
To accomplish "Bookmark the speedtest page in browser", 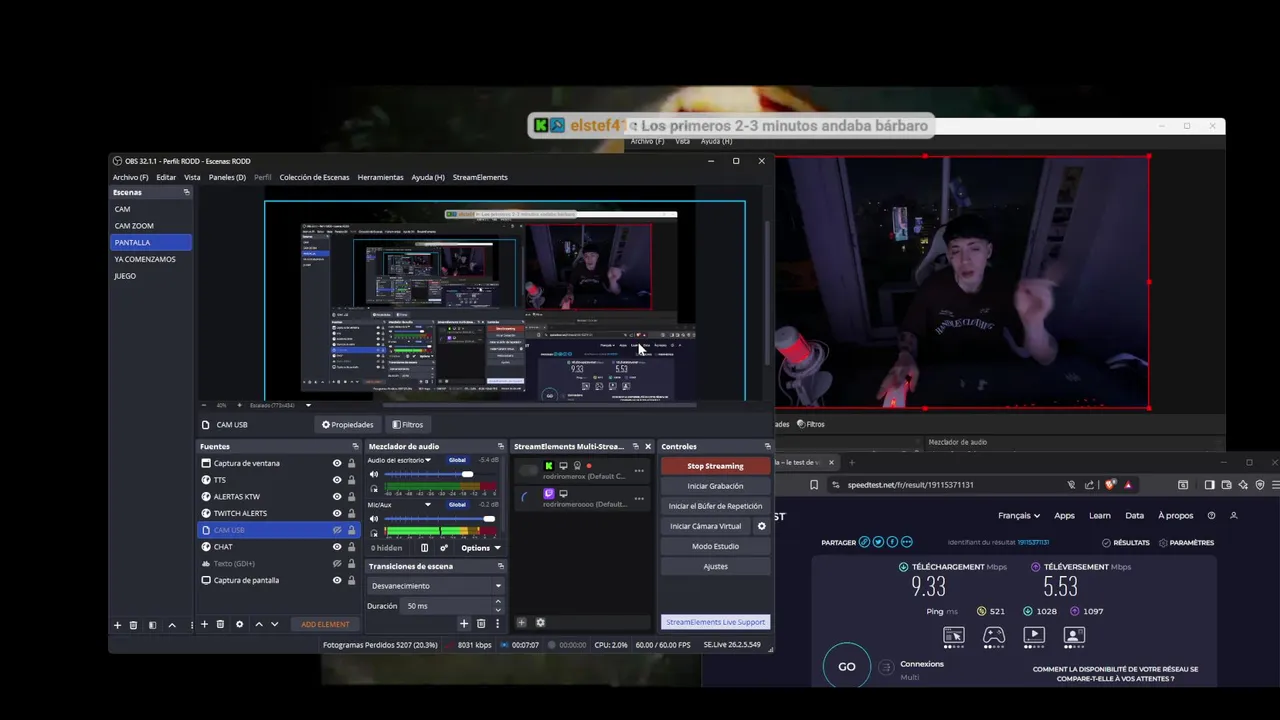I will point(813,485).
